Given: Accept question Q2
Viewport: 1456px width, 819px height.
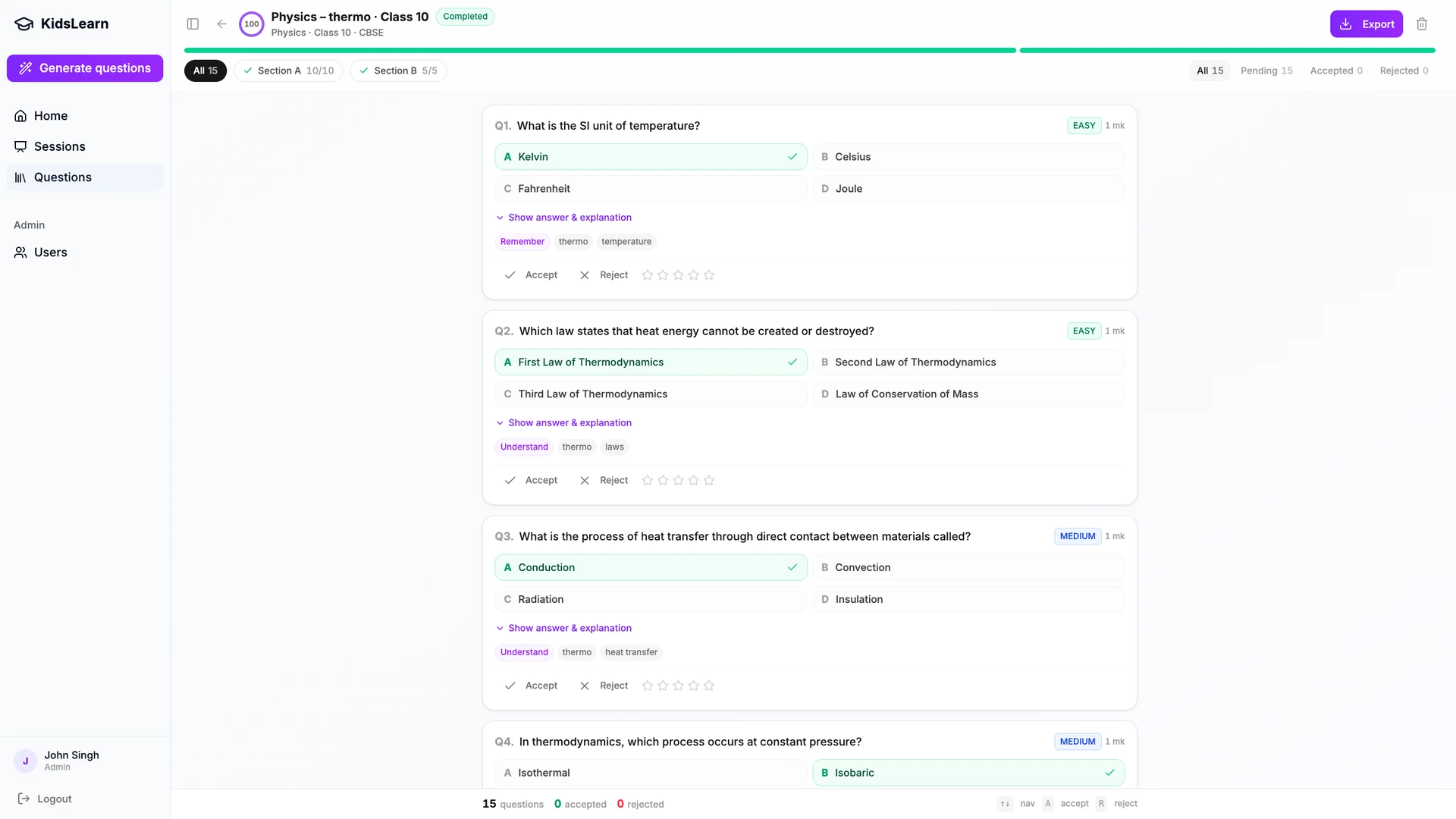Looking at the screenshot, I should click(531, 481).
